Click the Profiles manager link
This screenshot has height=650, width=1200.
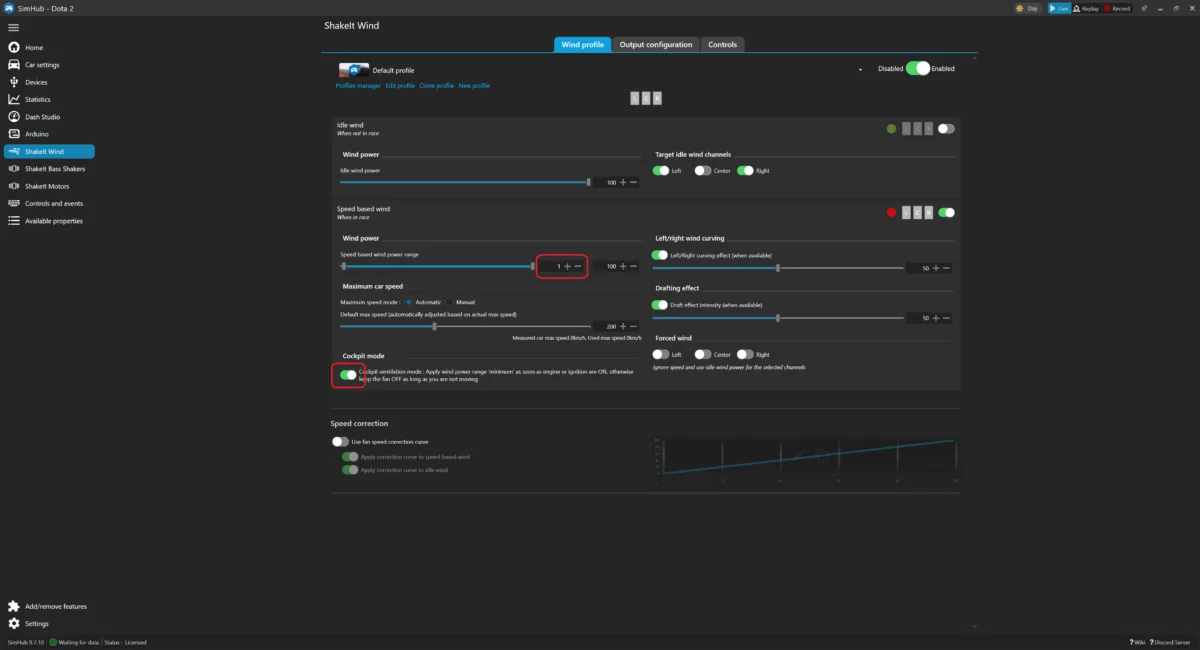point(358,86)
